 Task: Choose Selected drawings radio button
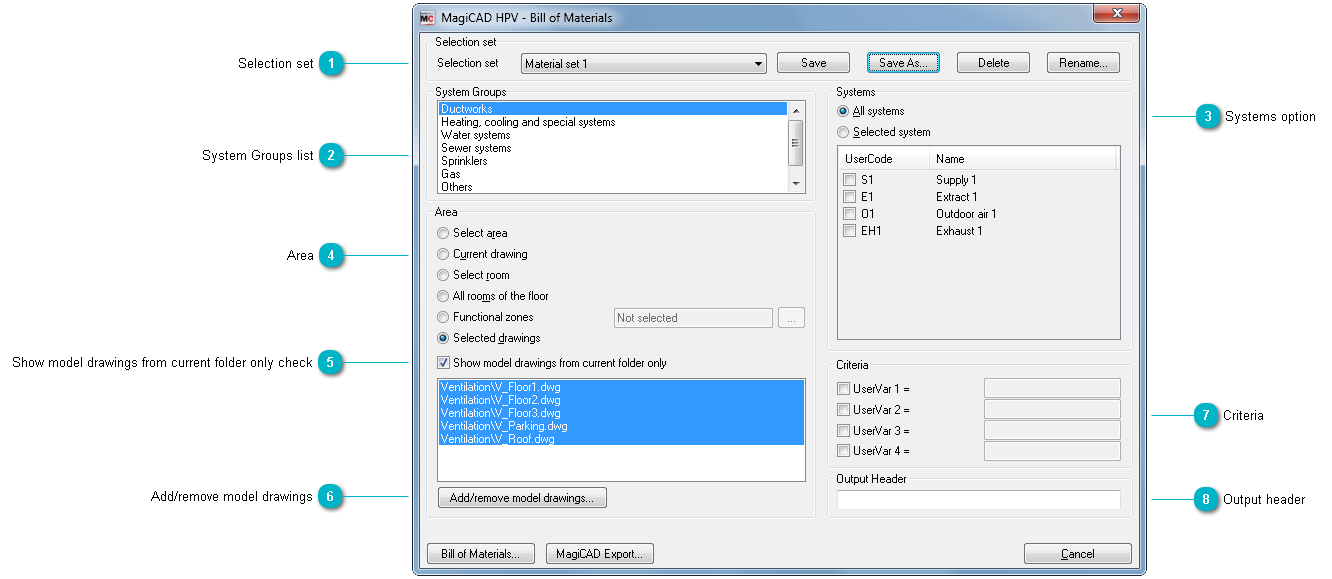click(443, 338)
